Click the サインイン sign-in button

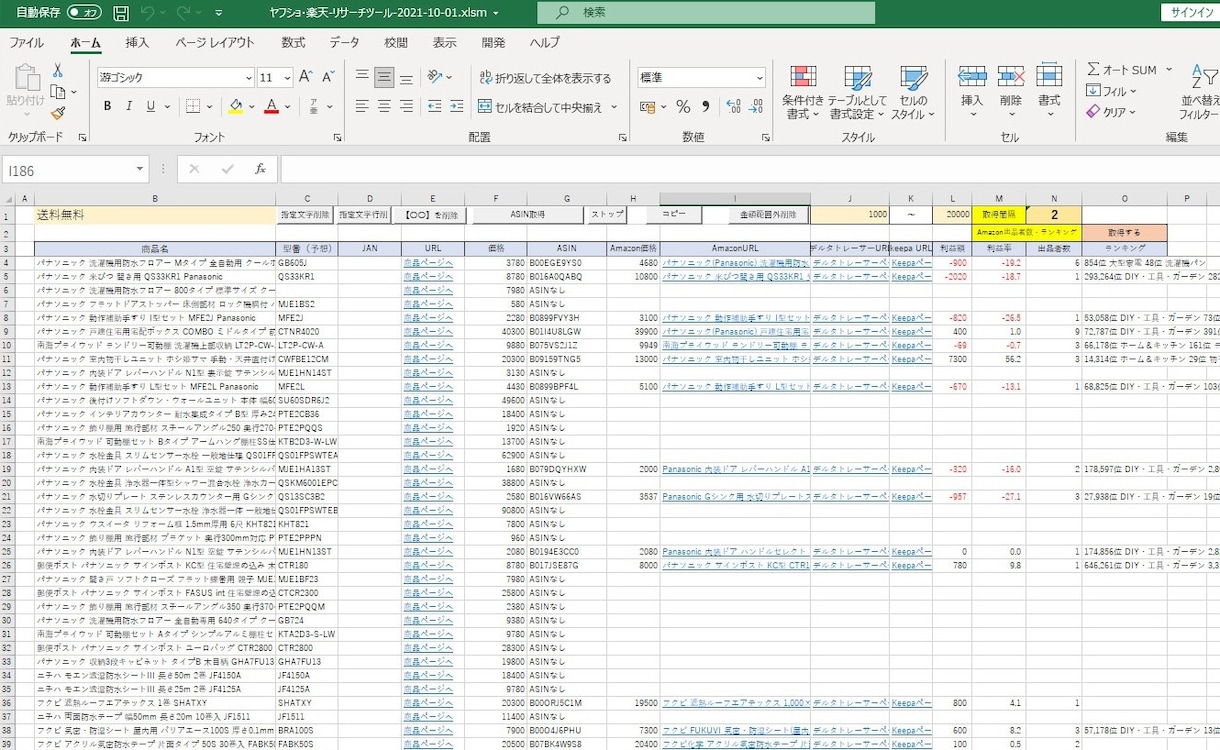click(x=1190, y=13)
